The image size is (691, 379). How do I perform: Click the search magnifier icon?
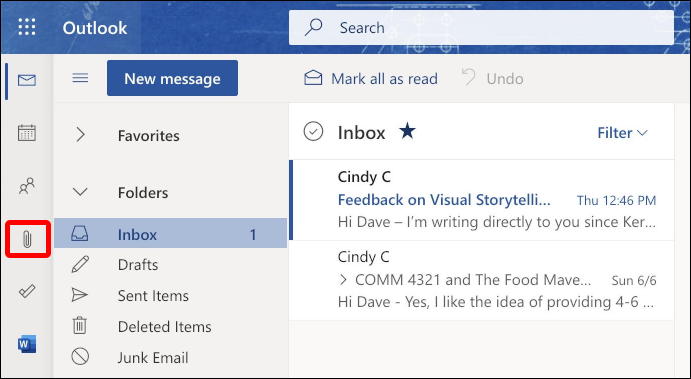point(314,27)
